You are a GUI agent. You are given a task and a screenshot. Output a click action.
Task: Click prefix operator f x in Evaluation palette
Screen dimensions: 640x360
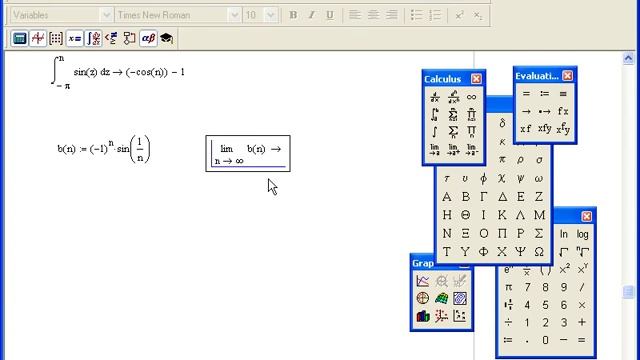563,111
